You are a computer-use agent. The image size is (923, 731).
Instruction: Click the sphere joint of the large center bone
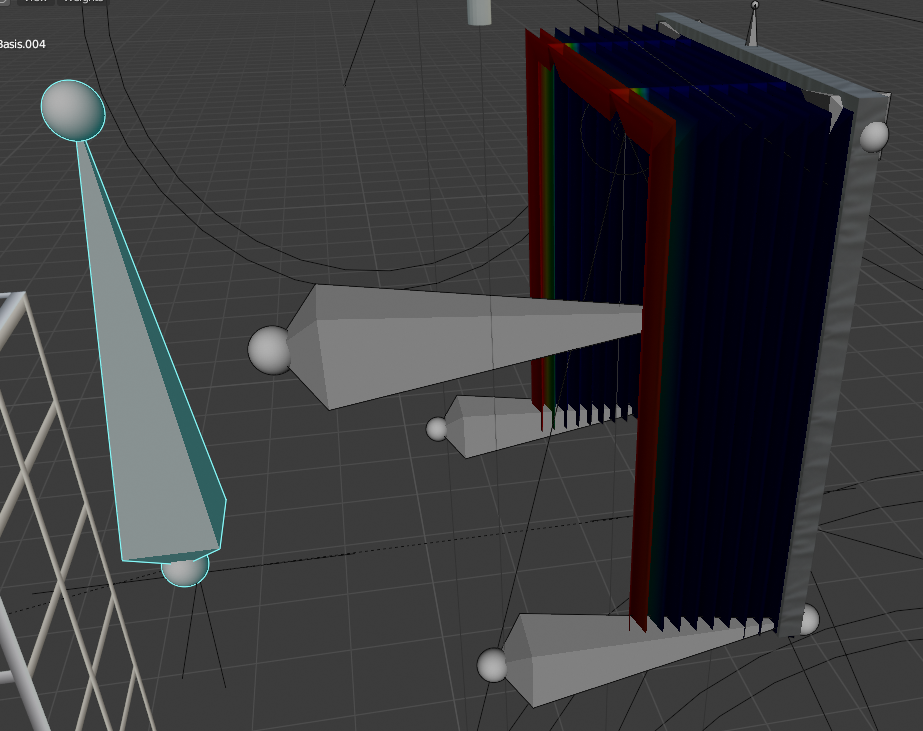click(269, 349)
